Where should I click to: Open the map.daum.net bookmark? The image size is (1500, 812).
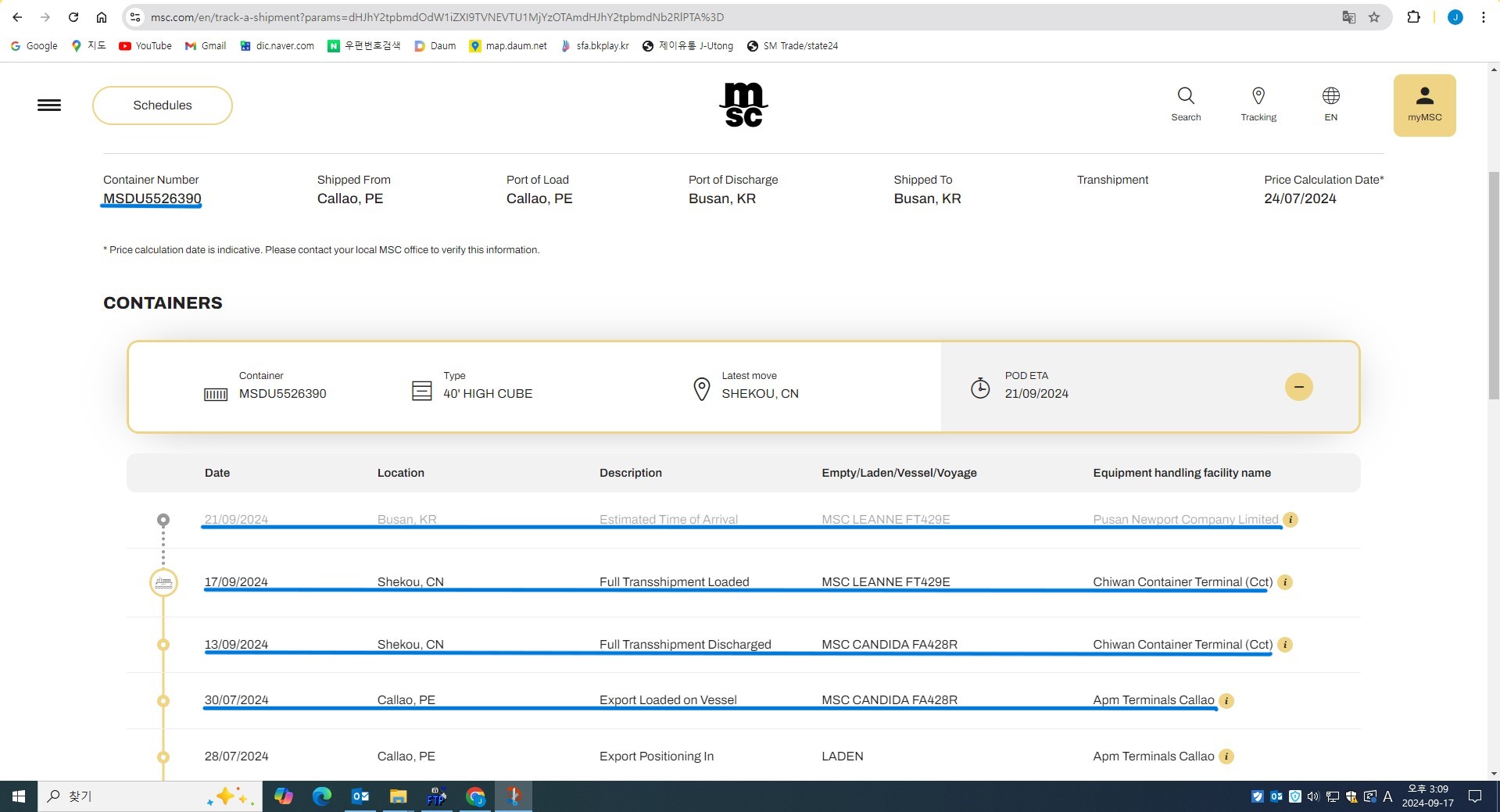pyautogui.click(x=508, y=46)
